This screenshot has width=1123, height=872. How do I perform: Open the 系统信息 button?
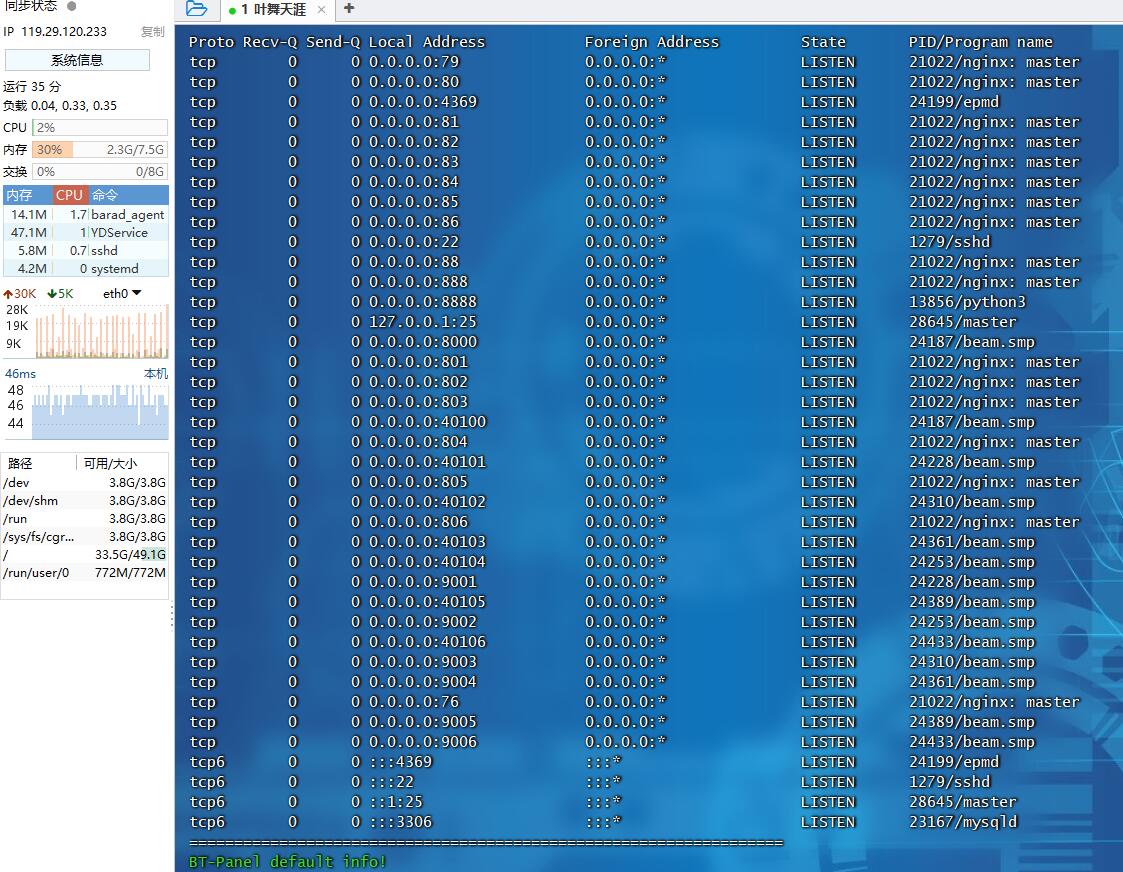coord(77,60)
